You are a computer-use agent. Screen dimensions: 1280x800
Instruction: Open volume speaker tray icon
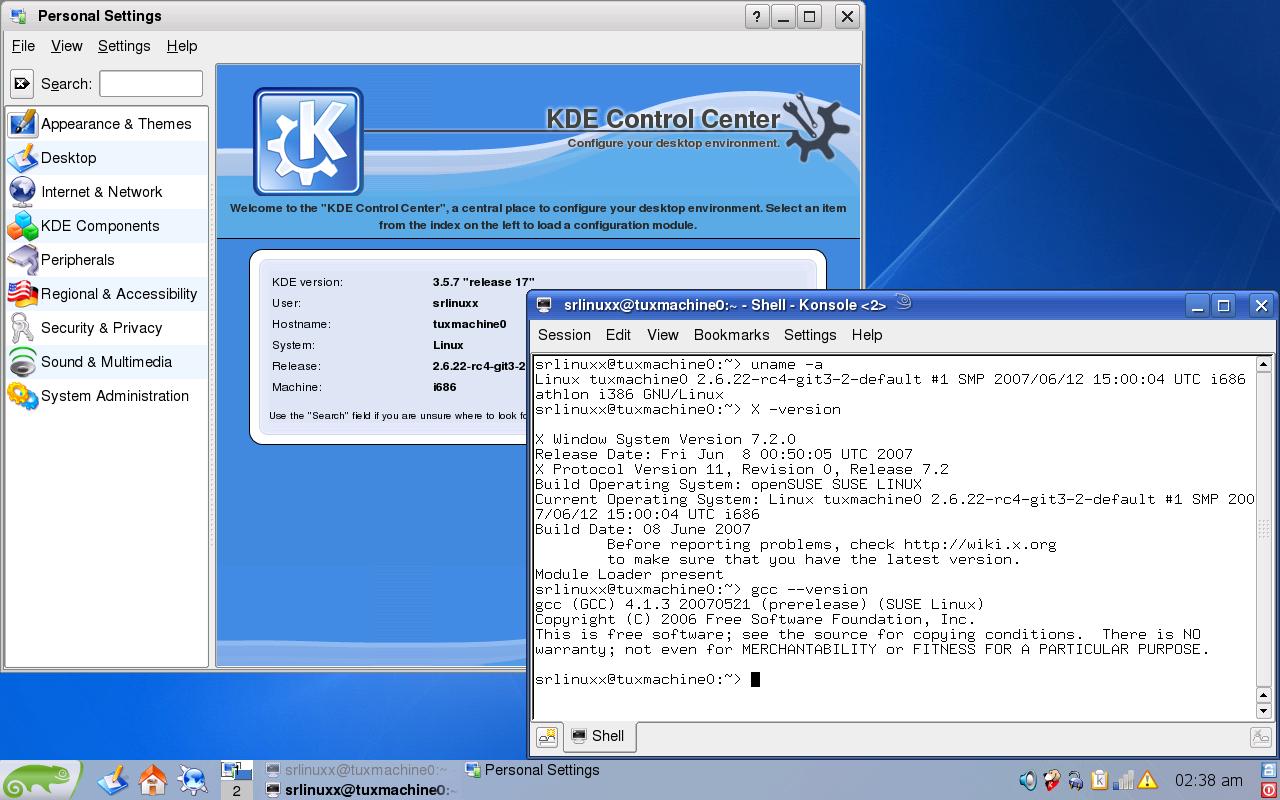1027,780
